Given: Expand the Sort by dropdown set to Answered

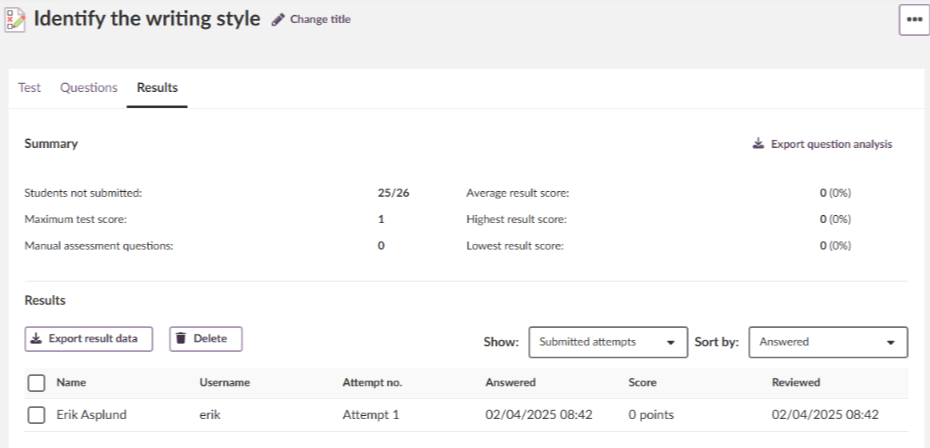Looking at the screenshot, I should pos(827,342).
